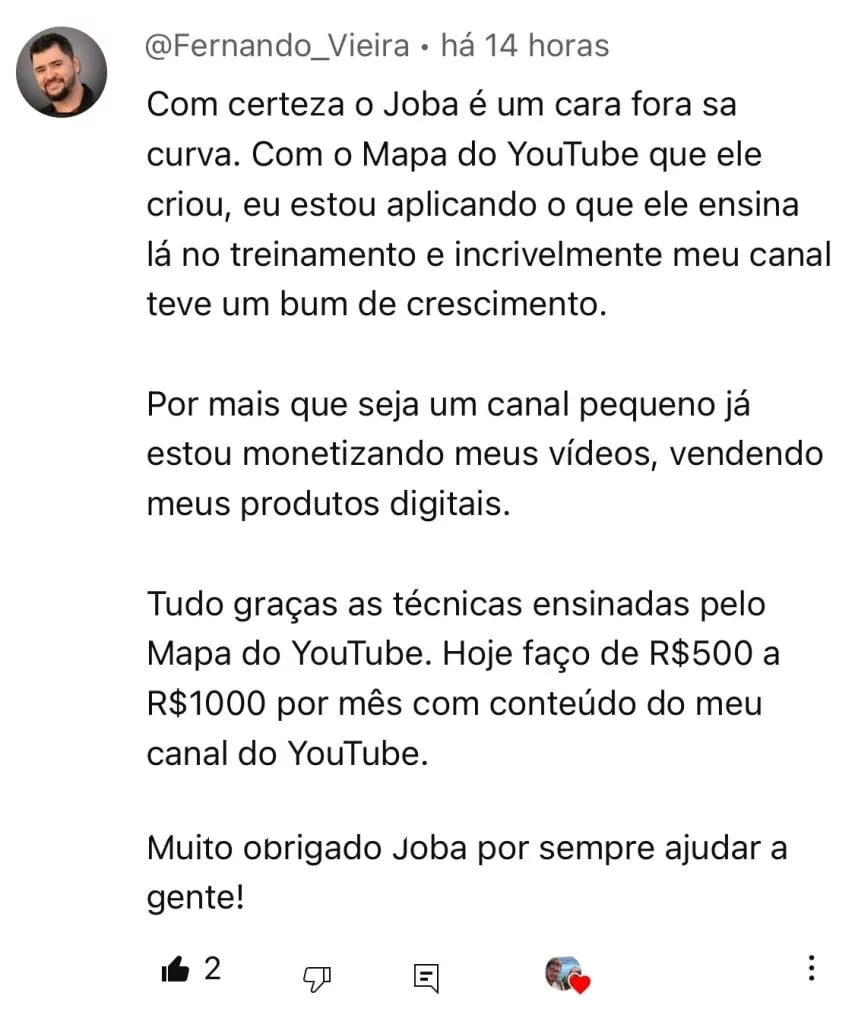Click the small red heart on creator badge

pyautogui.click(x=580, y=983)
